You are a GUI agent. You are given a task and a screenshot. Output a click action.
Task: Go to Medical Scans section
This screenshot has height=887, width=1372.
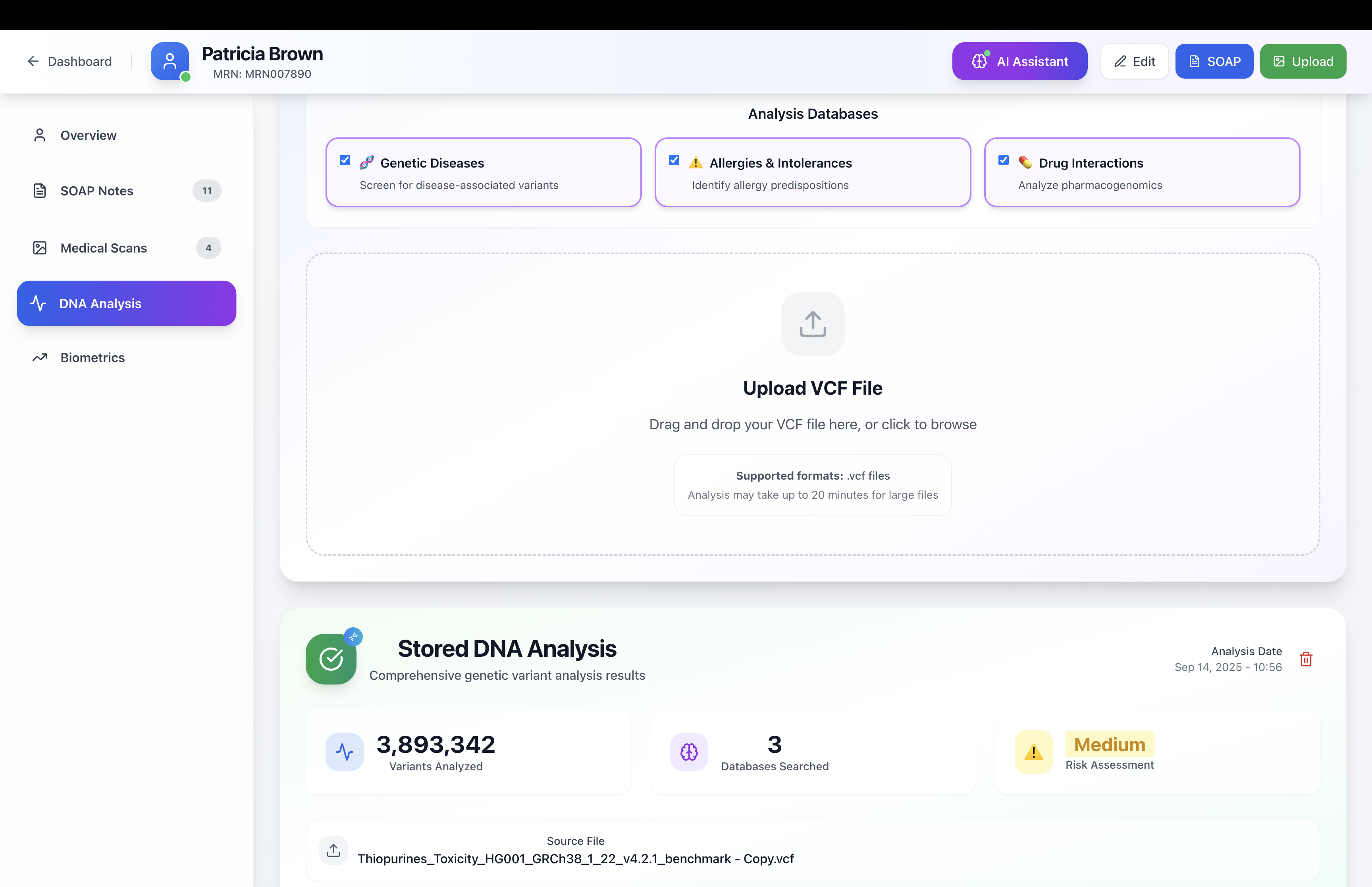[104, 248]
